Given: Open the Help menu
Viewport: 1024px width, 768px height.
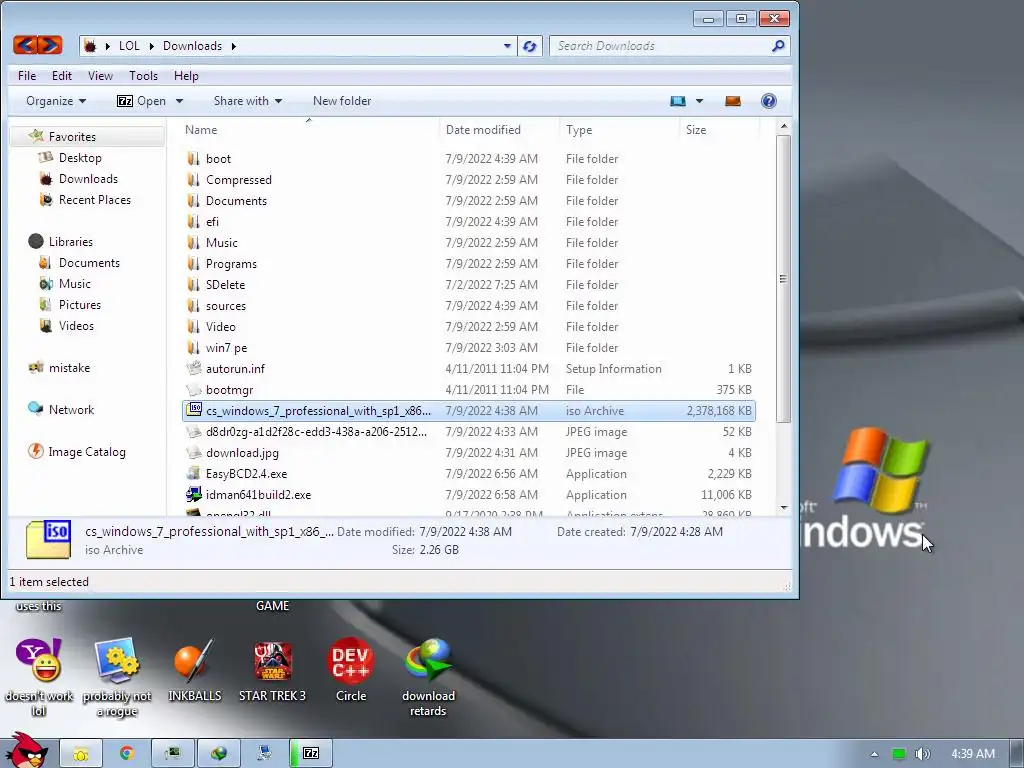Looking at the screenshot, I should click(186, 76).
